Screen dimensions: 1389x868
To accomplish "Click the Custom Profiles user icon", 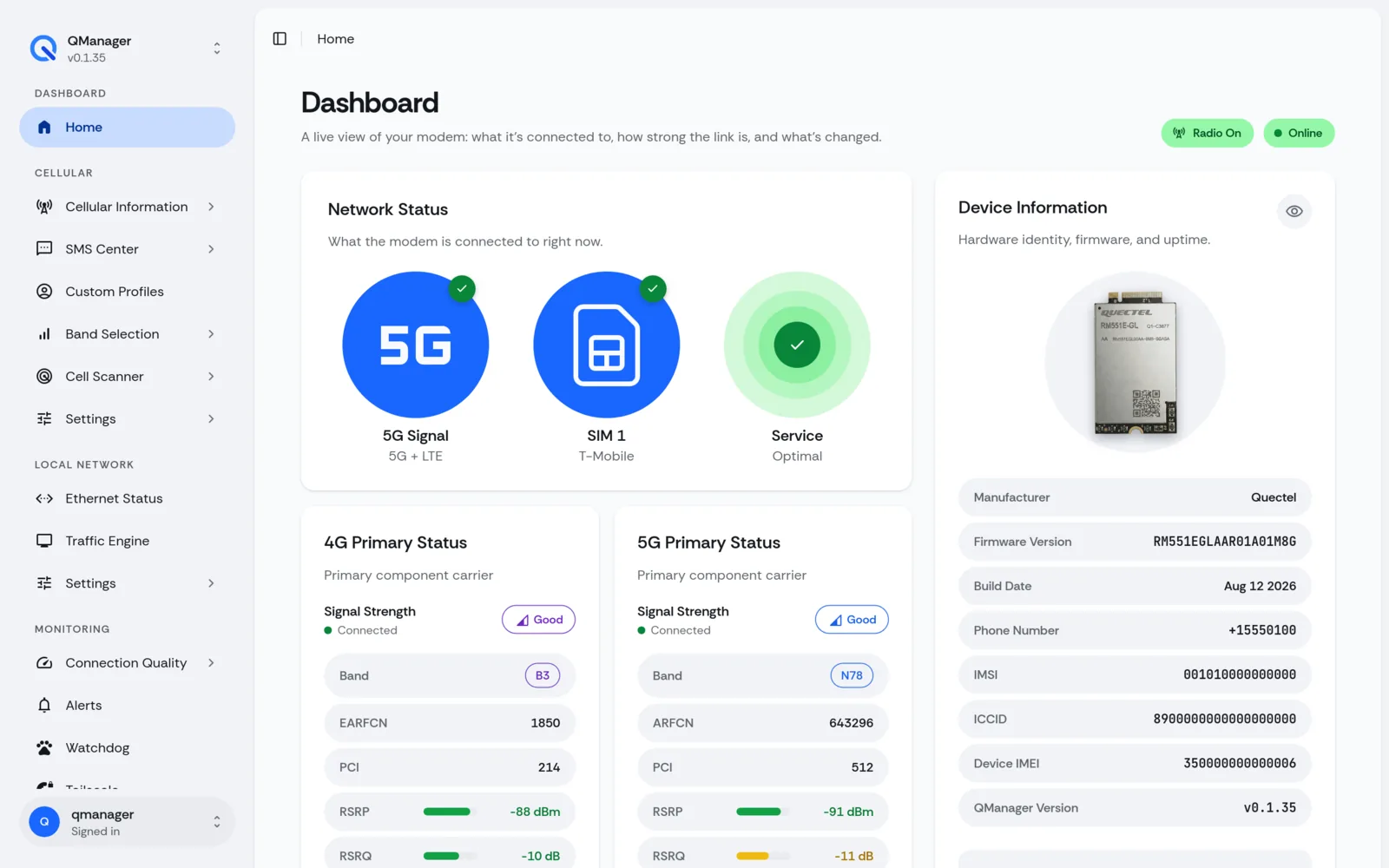I will coord(44,292).
